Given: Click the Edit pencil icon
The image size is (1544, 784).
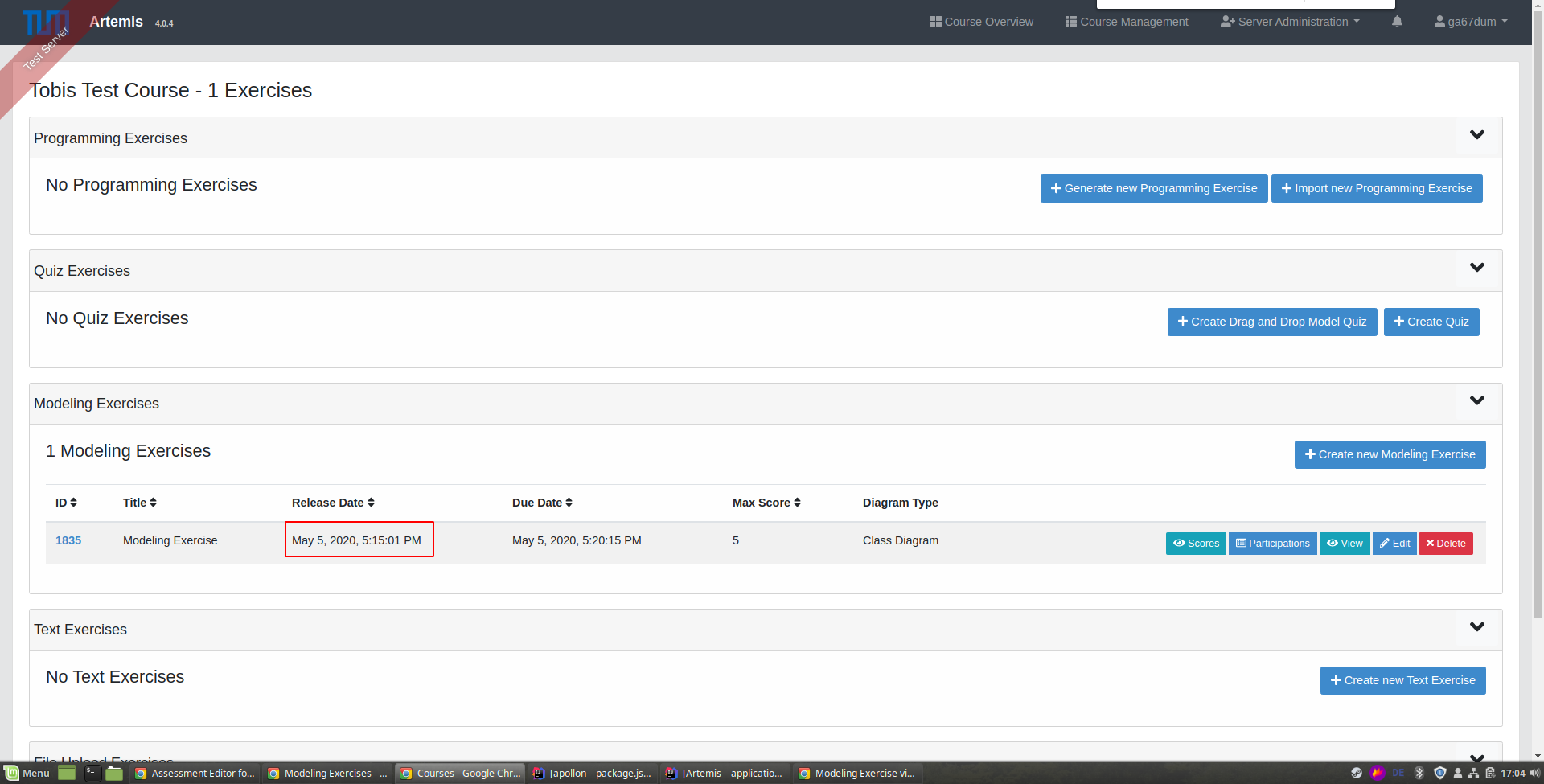Looking at the screenshot, I should point(1385,544).
